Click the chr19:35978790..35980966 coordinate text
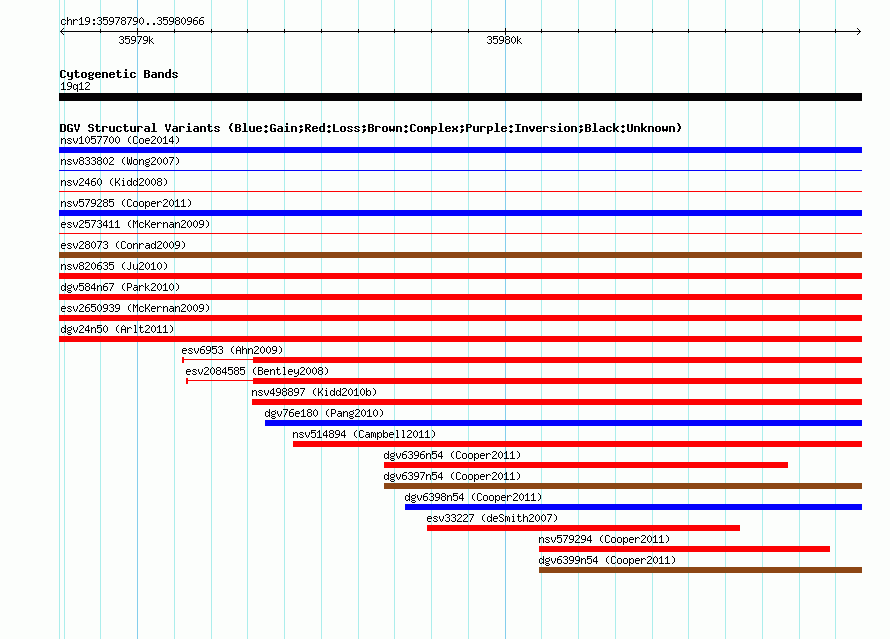The image size is (890, 639). click(x=132, y=21)
